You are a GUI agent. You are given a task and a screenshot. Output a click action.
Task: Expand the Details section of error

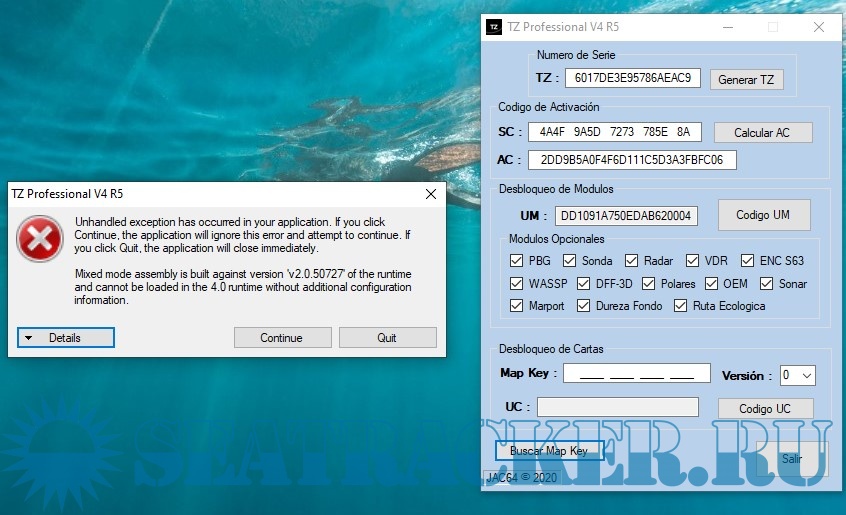pos(66,338)
